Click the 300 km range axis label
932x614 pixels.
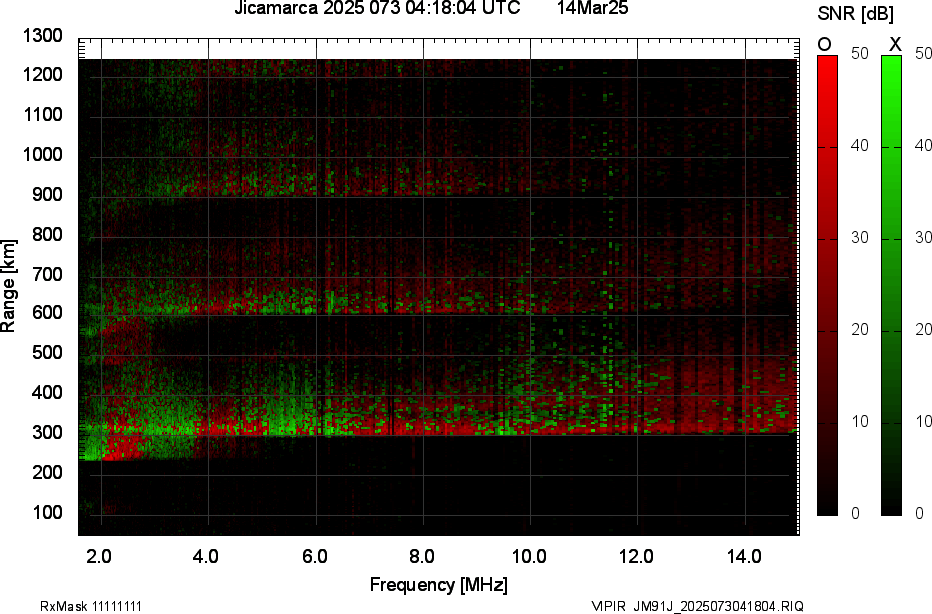[47, 432]
